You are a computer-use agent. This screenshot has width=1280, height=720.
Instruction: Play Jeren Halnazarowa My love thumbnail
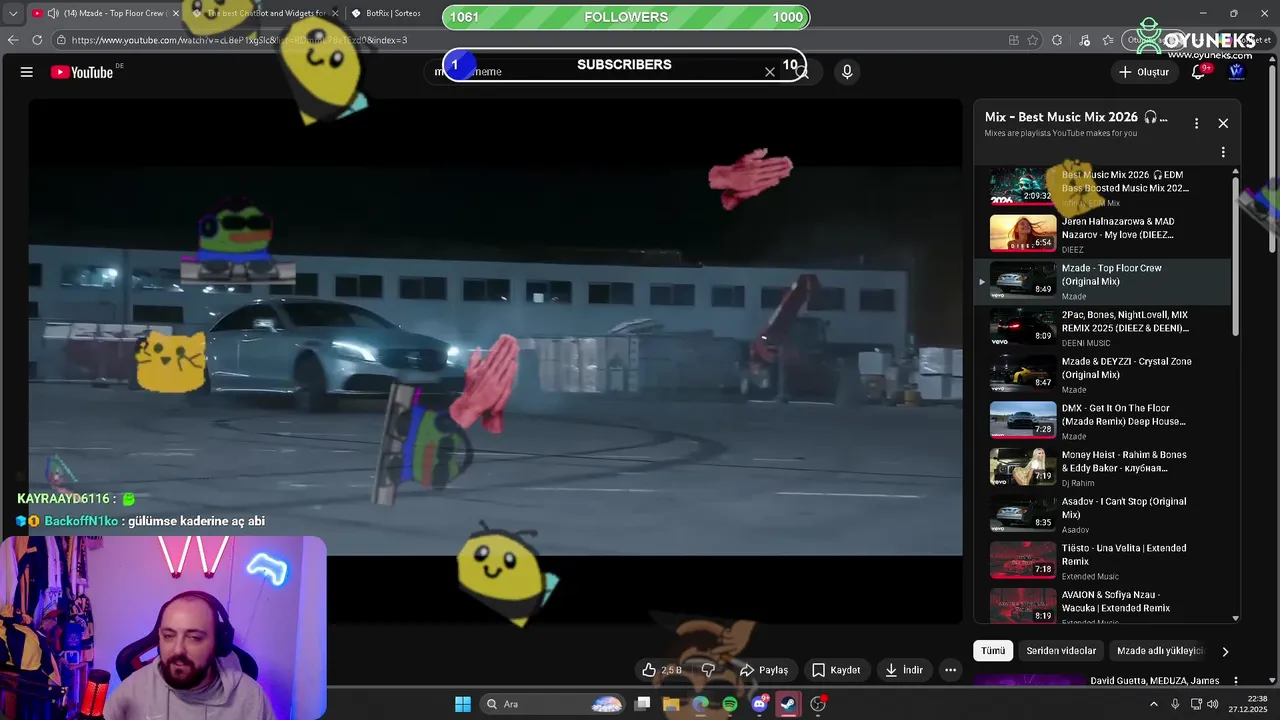[1023, 233]
